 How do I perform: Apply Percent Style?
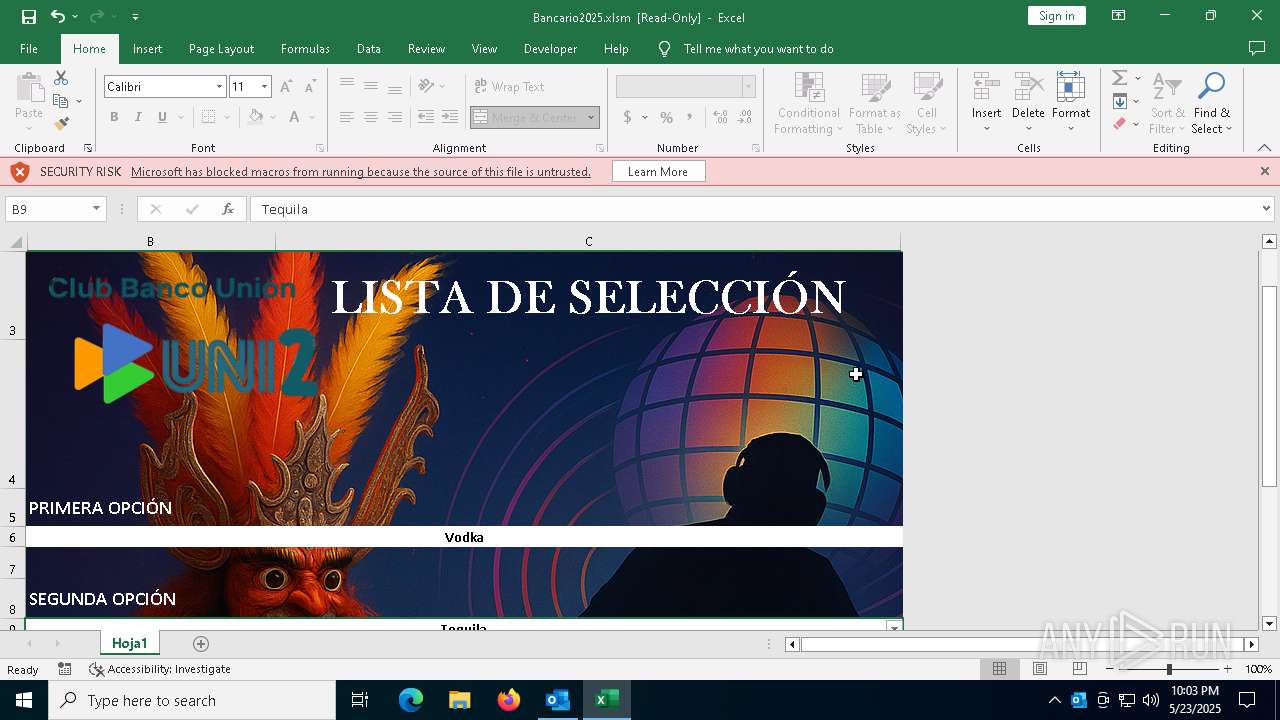point(666,117)
